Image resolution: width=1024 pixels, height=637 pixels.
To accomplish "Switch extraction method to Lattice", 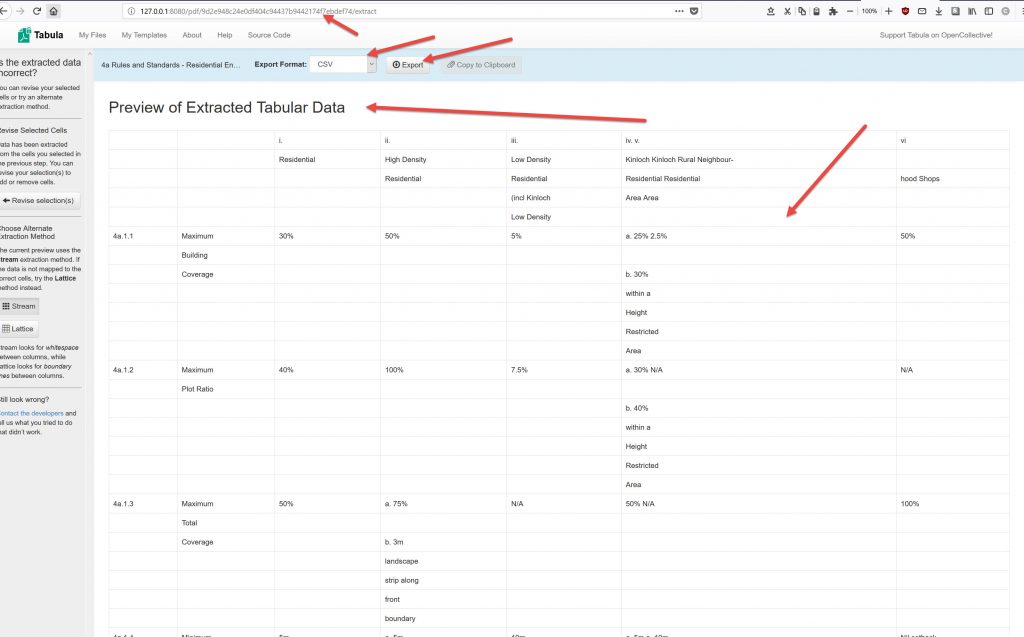I will tap(19, 329).
